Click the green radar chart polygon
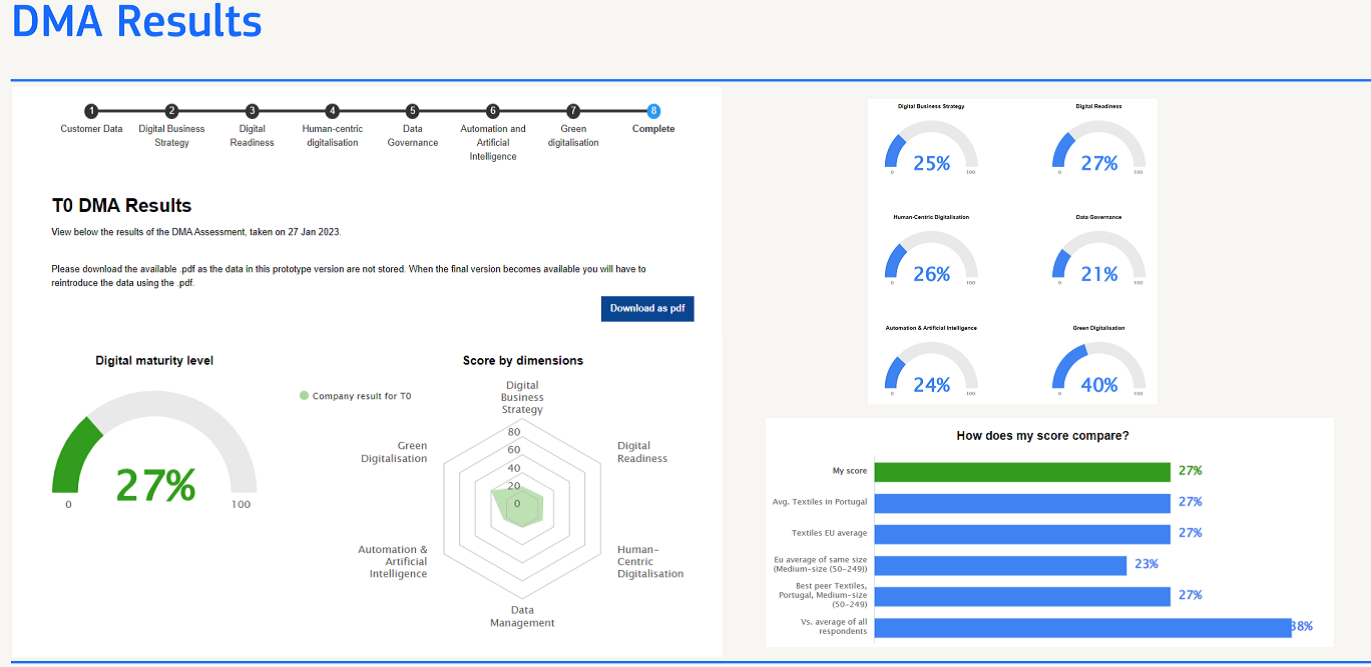This screenshot has height=667, width=1371. click(518, 507)
